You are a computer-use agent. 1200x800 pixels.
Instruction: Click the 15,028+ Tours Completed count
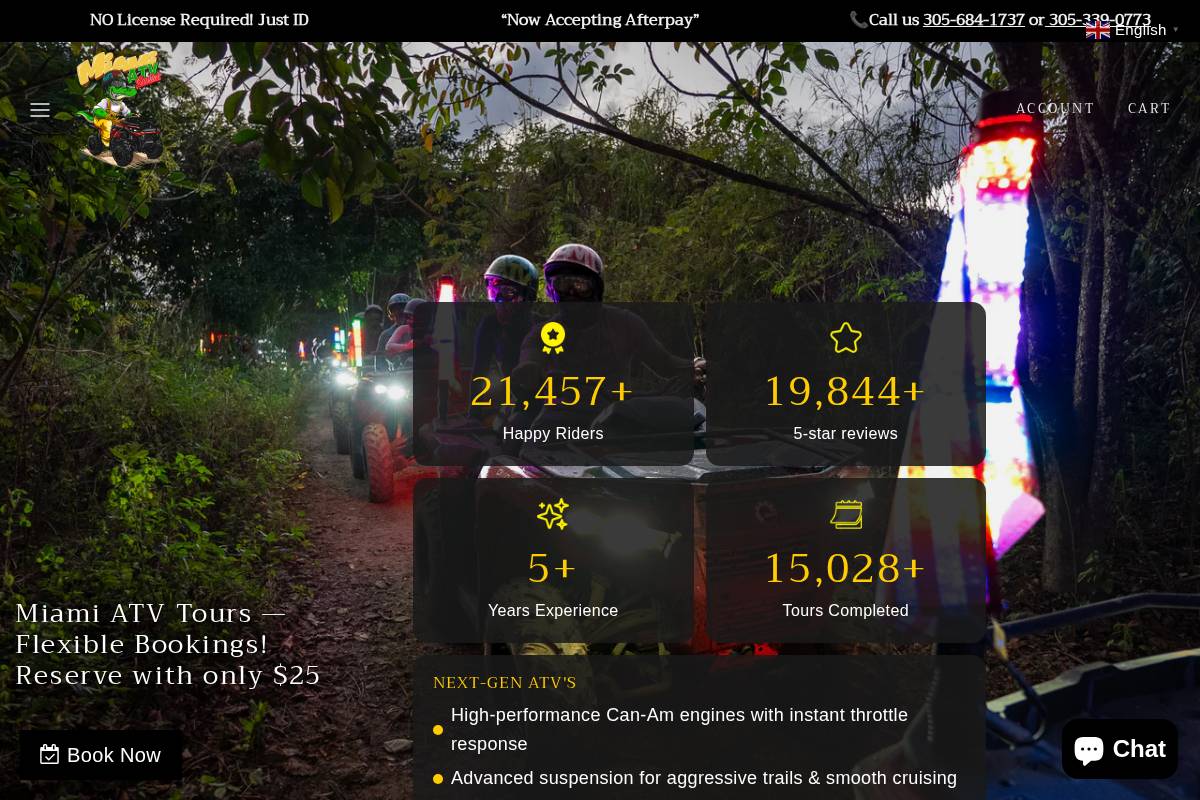tap(845, 569)
